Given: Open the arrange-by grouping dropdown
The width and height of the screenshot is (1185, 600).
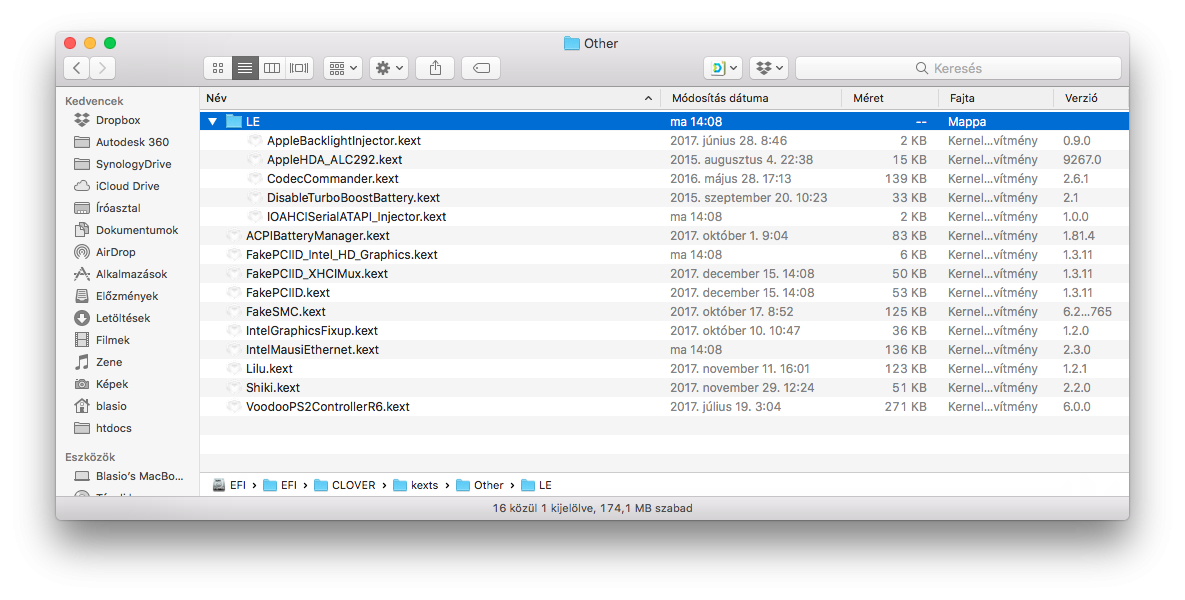Looking at the screenshot, I should 343,68.
